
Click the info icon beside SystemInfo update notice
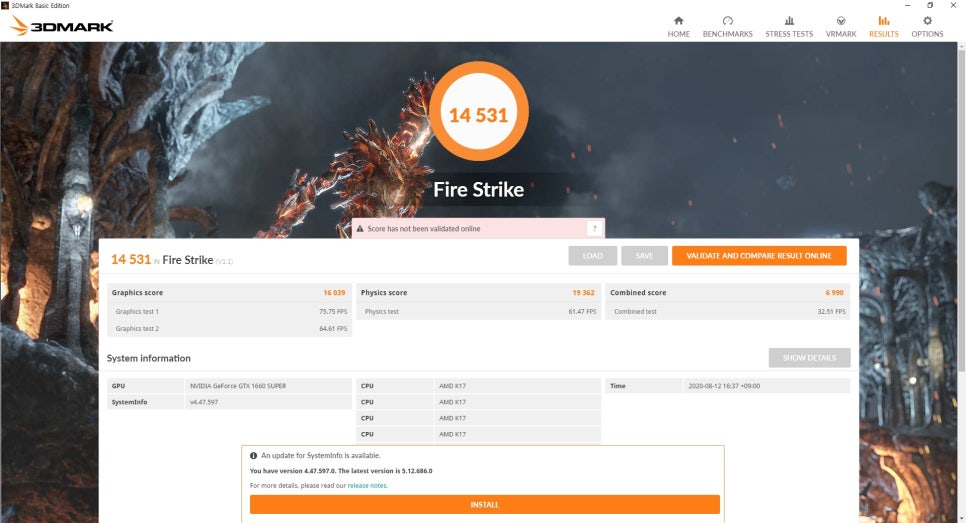253,456
